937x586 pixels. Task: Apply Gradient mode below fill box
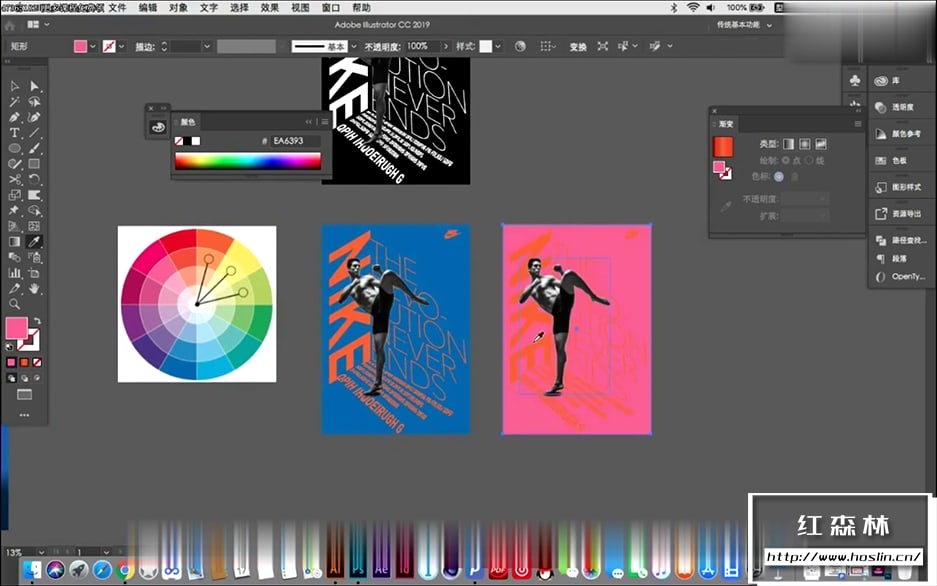tap(25, 362)
